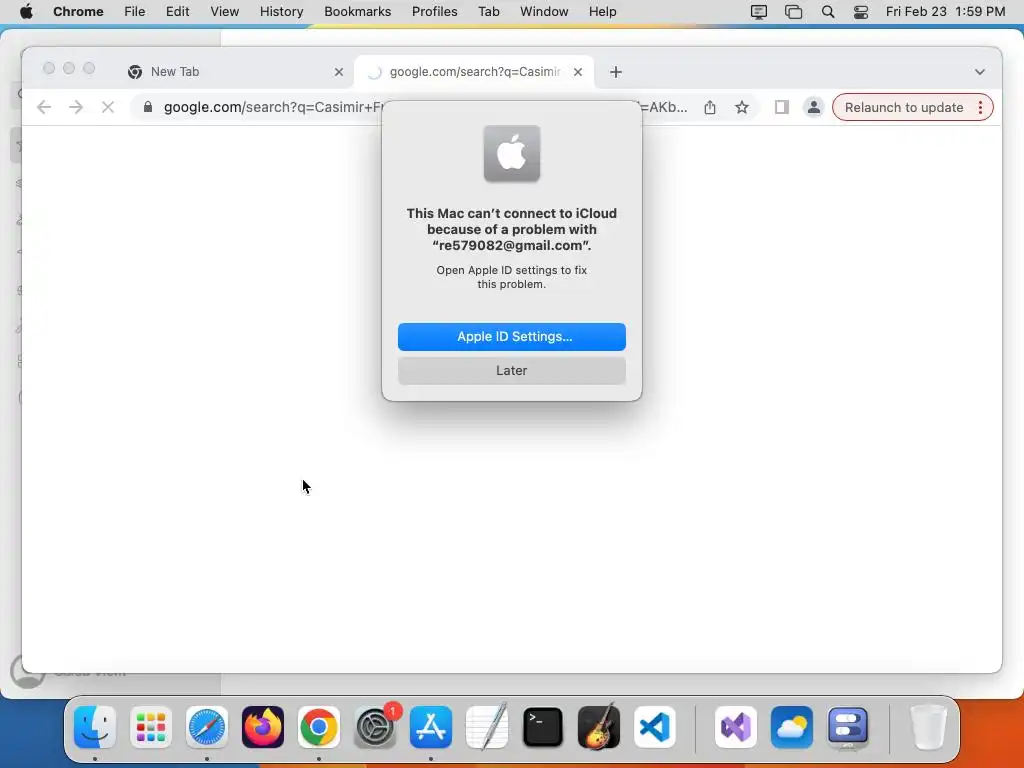This screenshot has height=768, width=1024.
Task: Close the google.com search tab
Action: click(x=578, y=72)
